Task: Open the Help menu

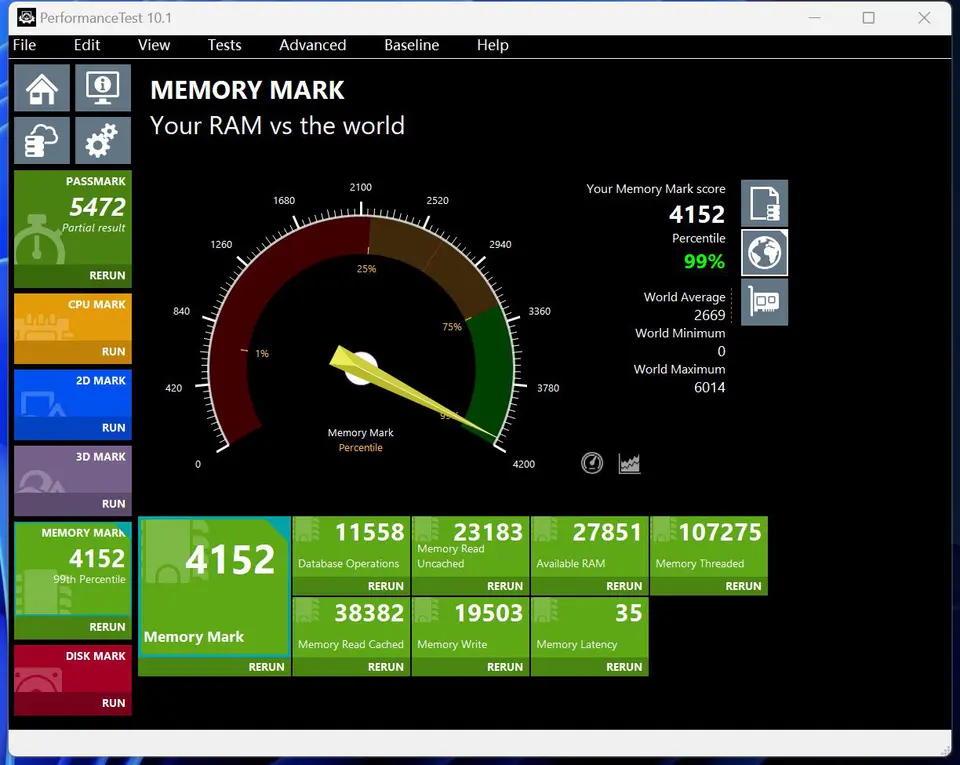Action: 492,45
